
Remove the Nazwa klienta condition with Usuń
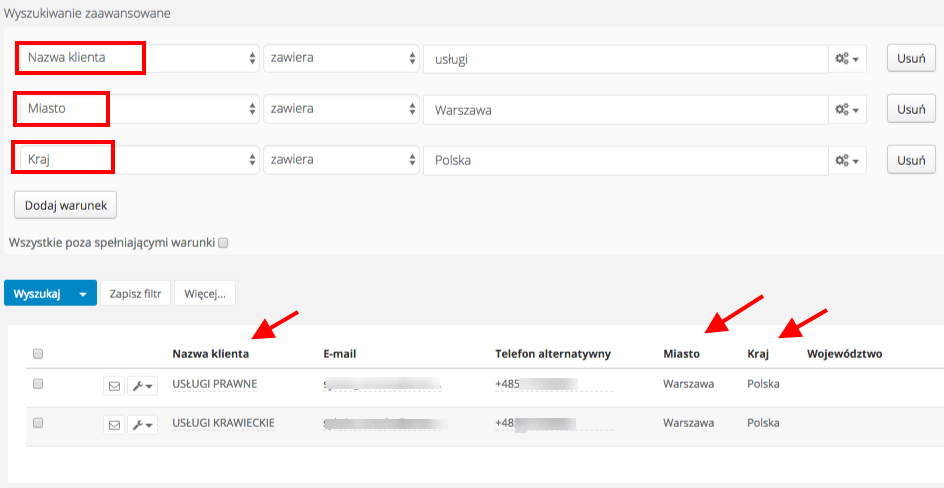[x=911, y=58]
